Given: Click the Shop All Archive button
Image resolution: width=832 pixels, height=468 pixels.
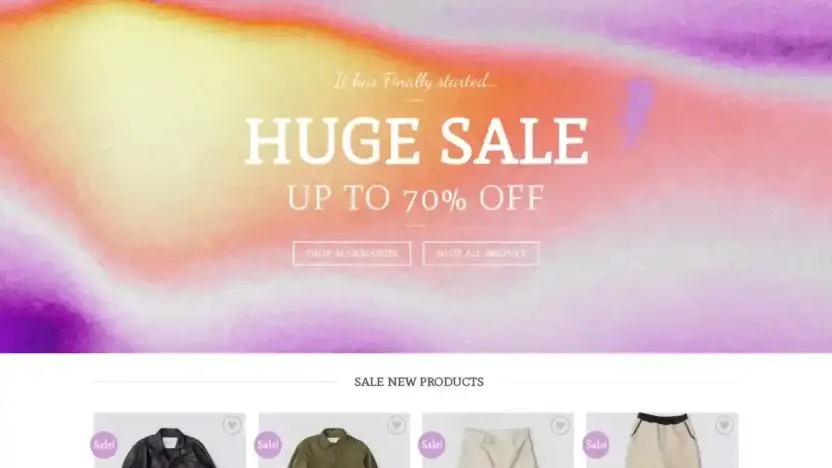Looking at the screenshot, I should (x=481, y=254).
